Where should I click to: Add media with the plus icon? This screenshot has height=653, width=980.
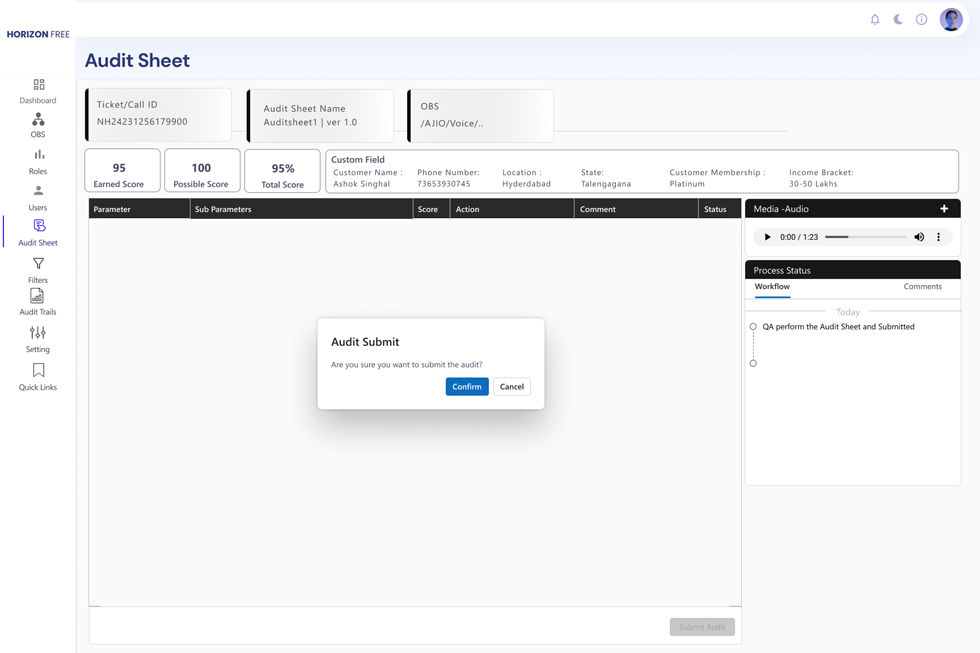pyautogui.click(x=944, y=209)
